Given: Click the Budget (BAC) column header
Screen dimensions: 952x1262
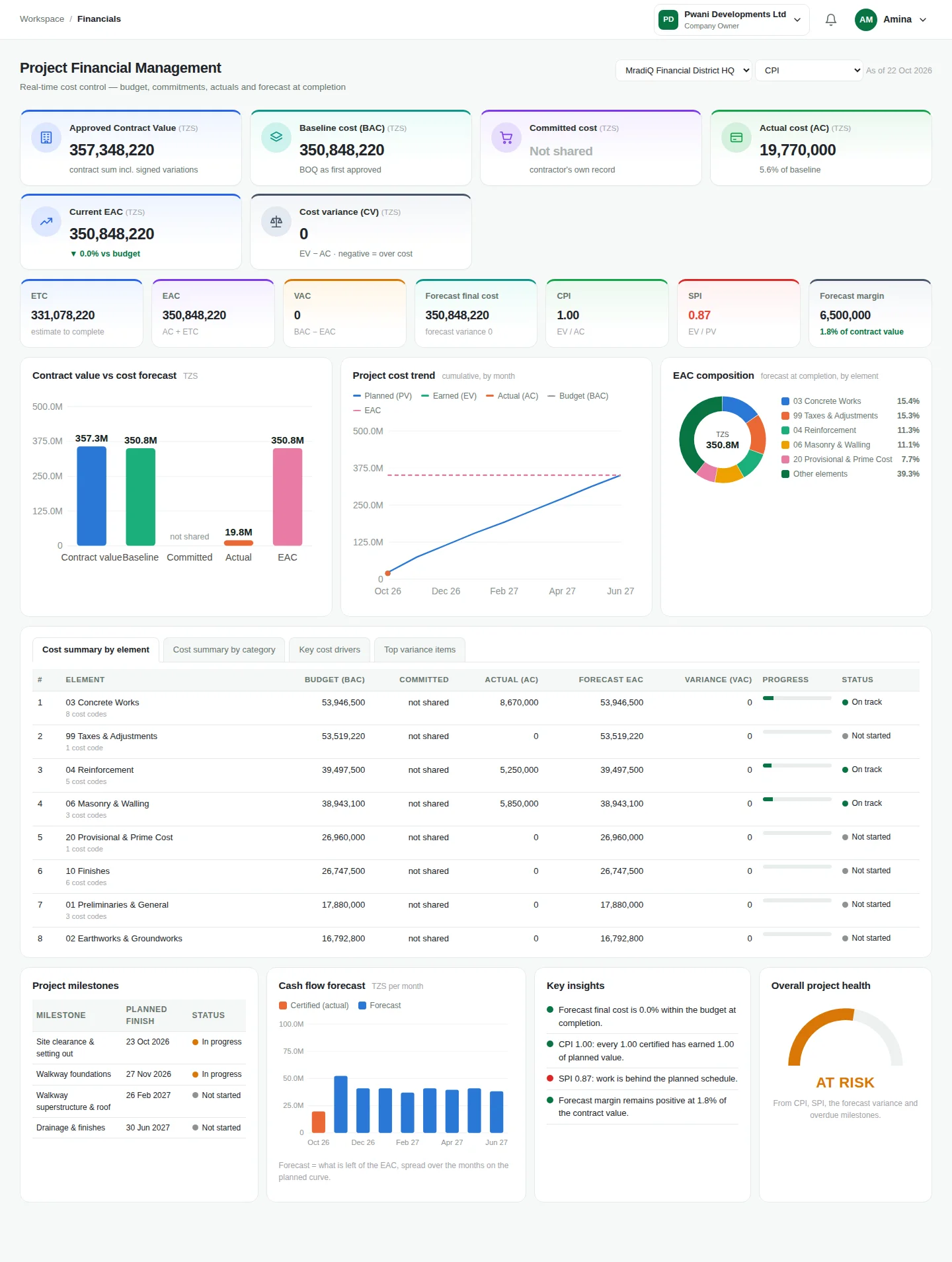Looking at the screenshot, I should pos(335,680).
